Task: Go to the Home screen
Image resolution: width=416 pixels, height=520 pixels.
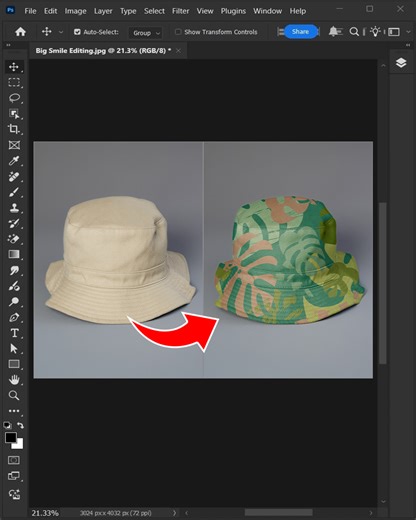Action: pos(20,32)
